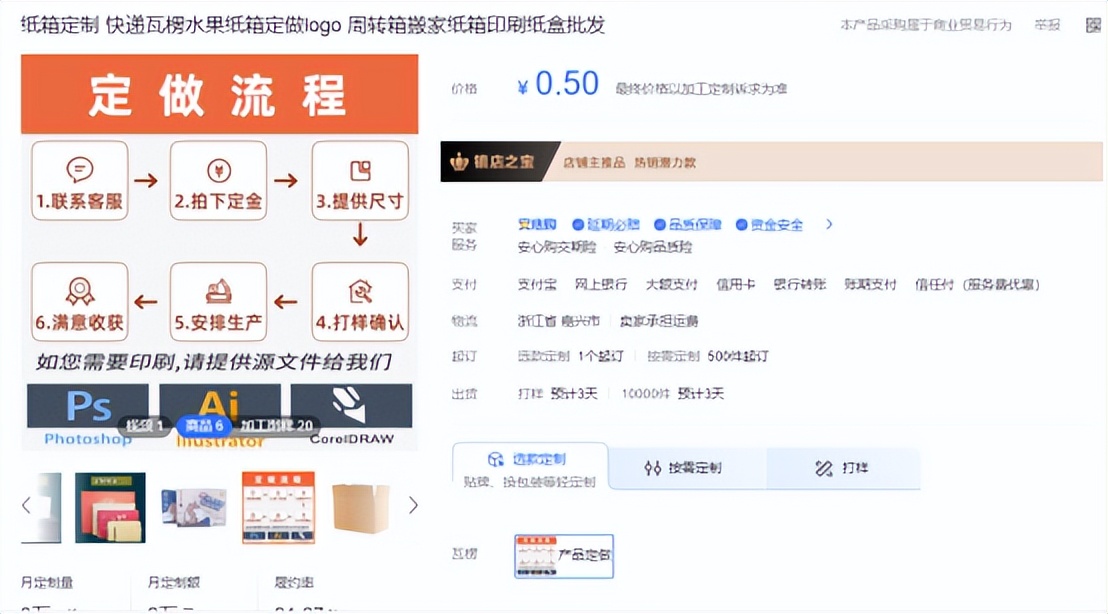This screenshot has height=614, width=1108.
Task: Click the 举报 report link
Action: [1047, 24]
